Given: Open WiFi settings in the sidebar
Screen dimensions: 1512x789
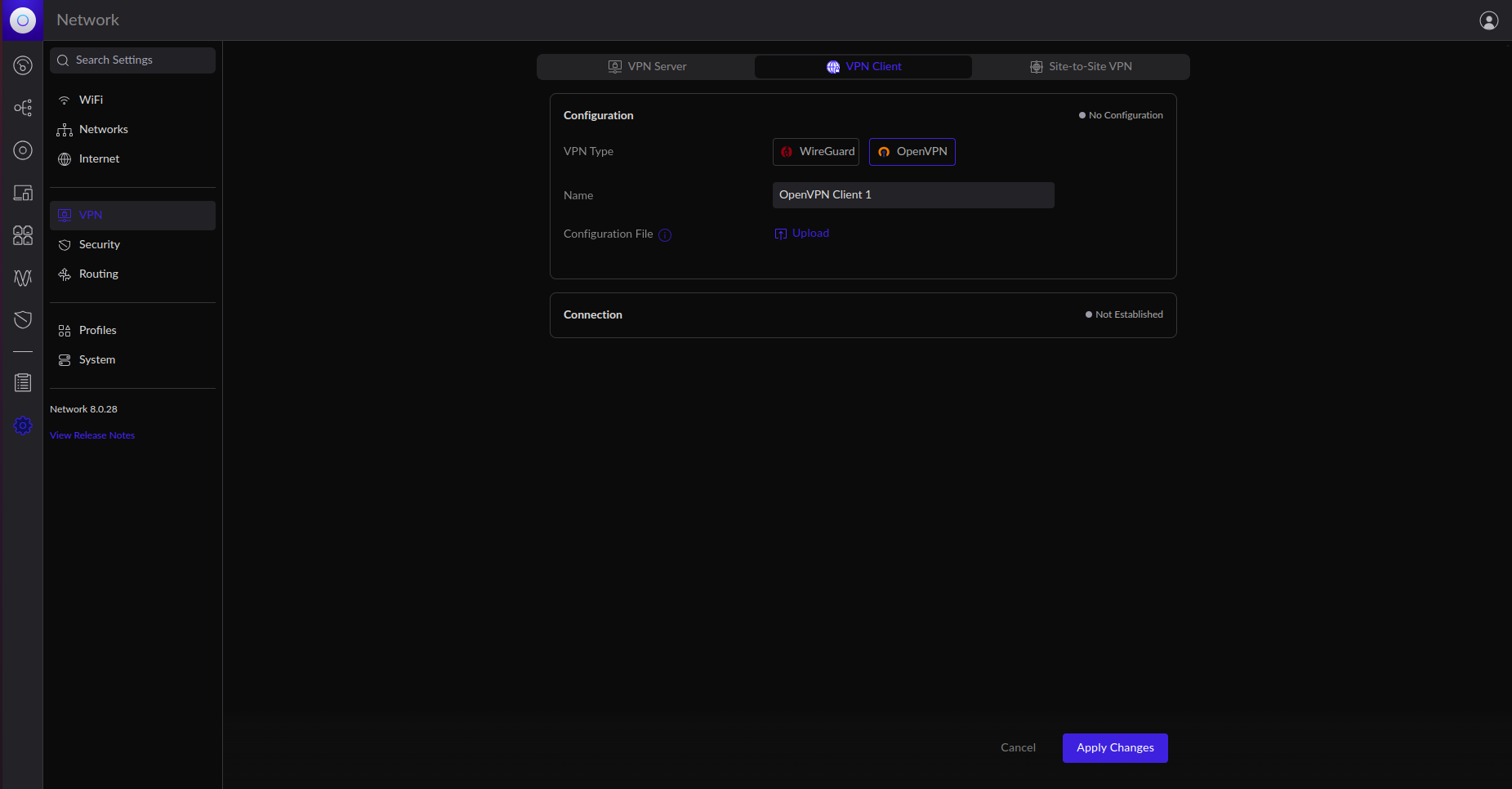Looking at the screenshot, I should [x=91, y=100].
